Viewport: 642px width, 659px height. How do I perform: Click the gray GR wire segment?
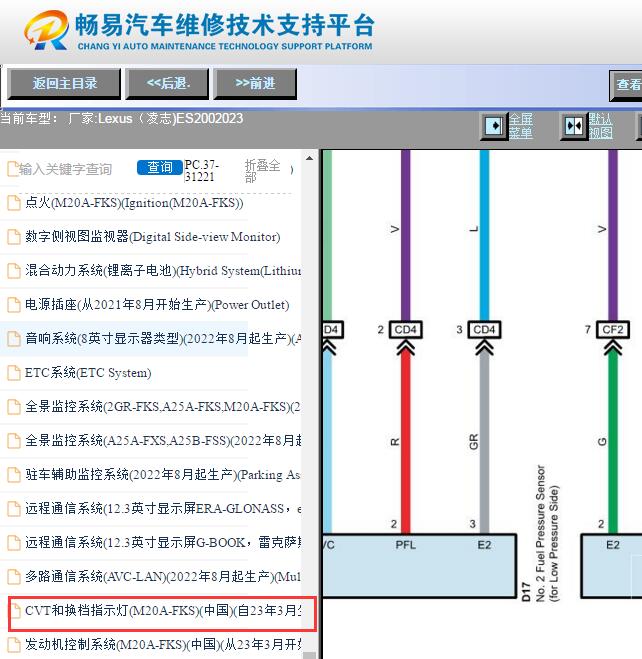[484, 441]
